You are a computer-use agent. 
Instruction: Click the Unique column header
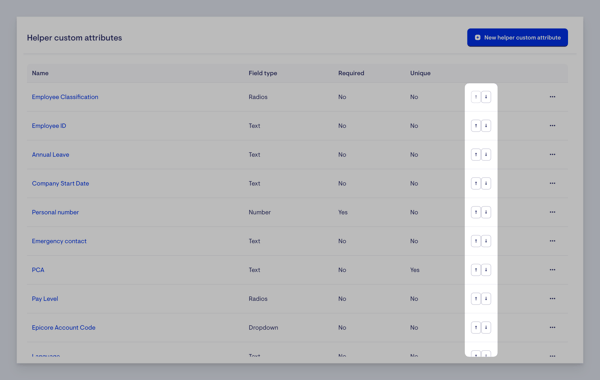click(420, 73)
